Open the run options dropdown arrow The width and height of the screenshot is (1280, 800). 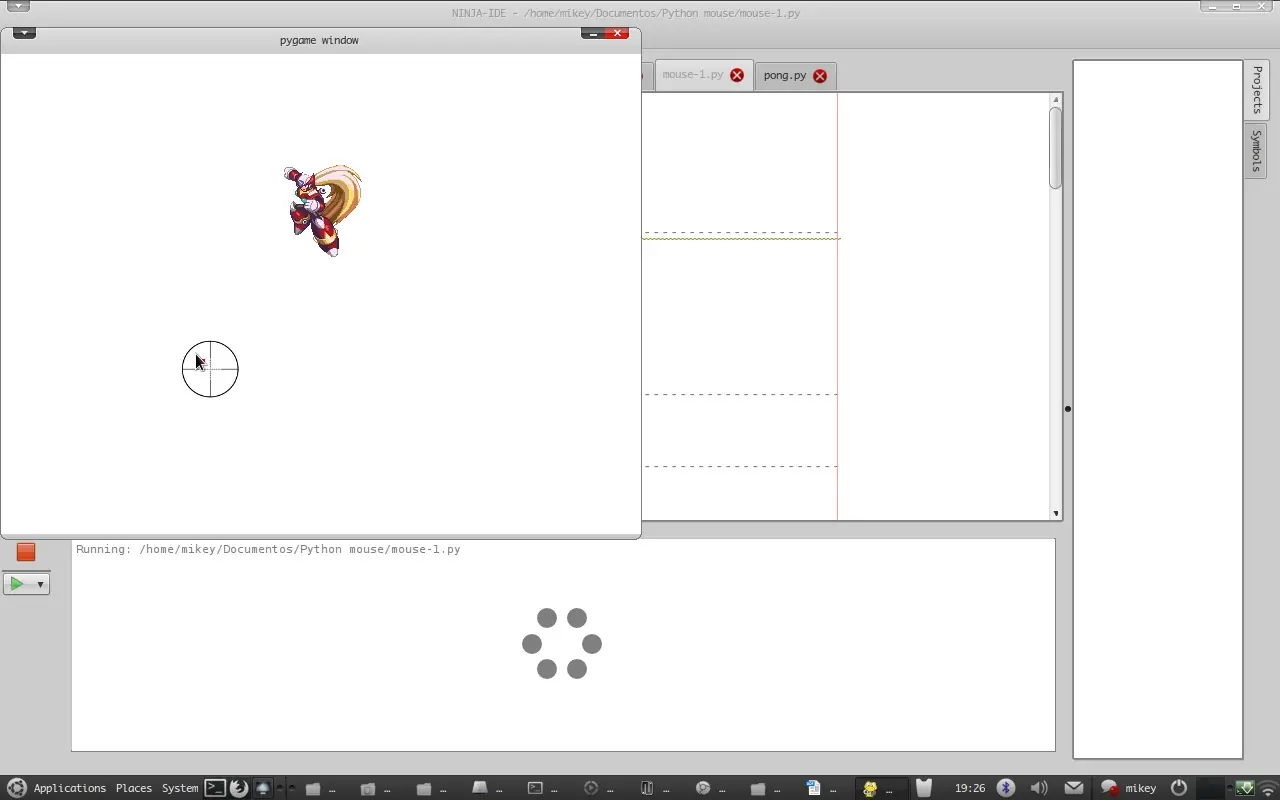(x=38, y=583)
